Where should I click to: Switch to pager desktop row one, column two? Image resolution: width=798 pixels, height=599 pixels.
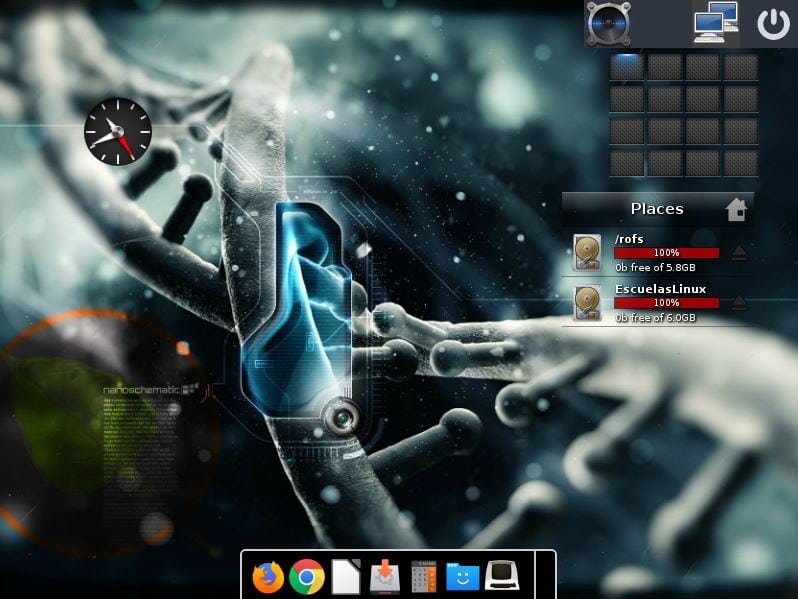665,67
